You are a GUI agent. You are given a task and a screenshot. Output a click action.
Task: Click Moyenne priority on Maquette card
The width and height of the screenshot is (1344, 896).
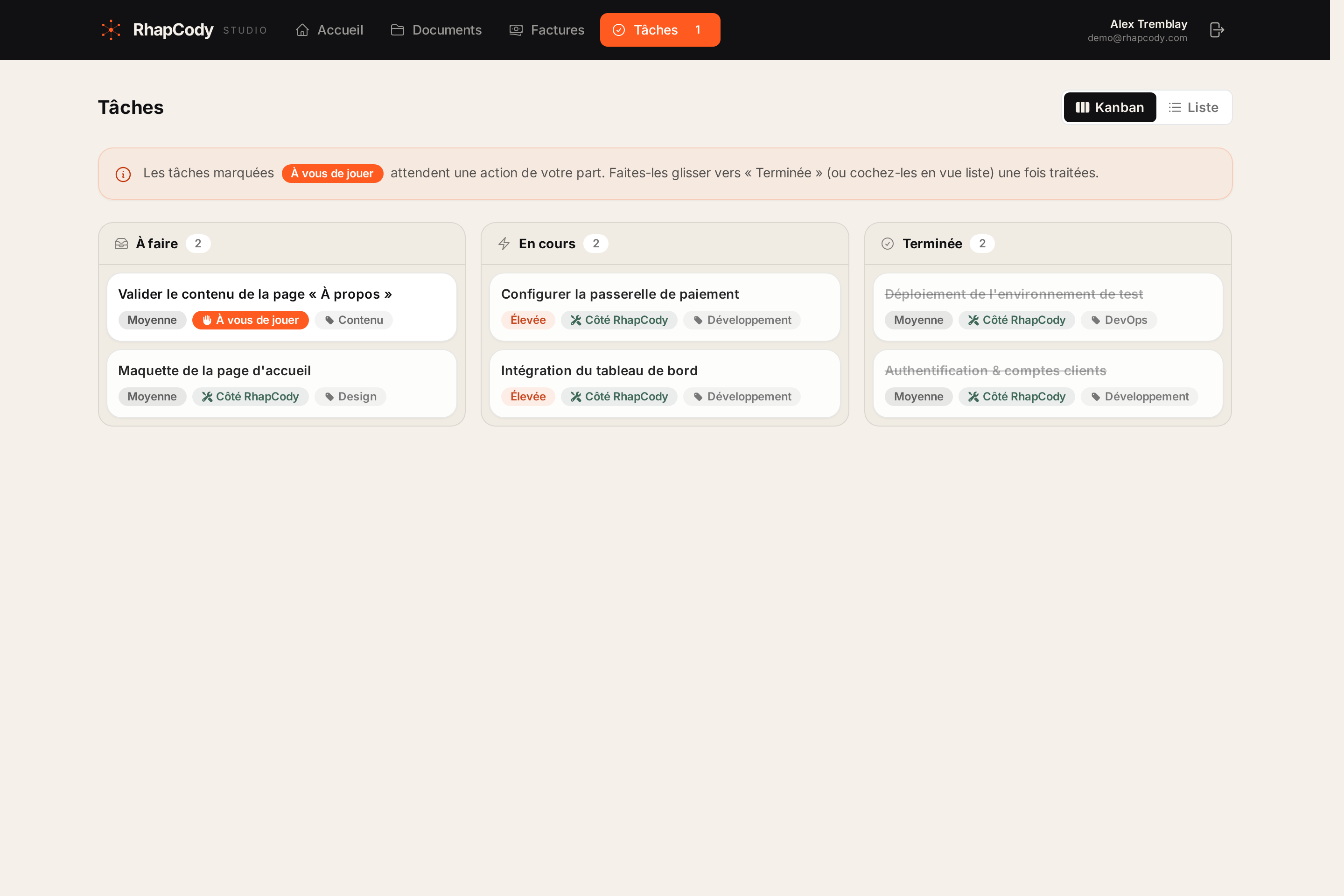tap(152, 397)
